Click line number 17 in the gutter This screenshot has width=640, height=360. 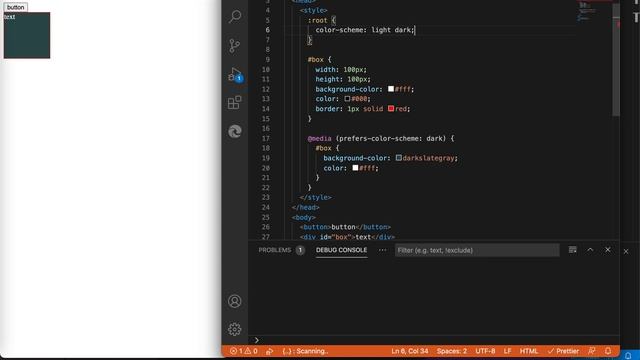(x=266, y=138)
